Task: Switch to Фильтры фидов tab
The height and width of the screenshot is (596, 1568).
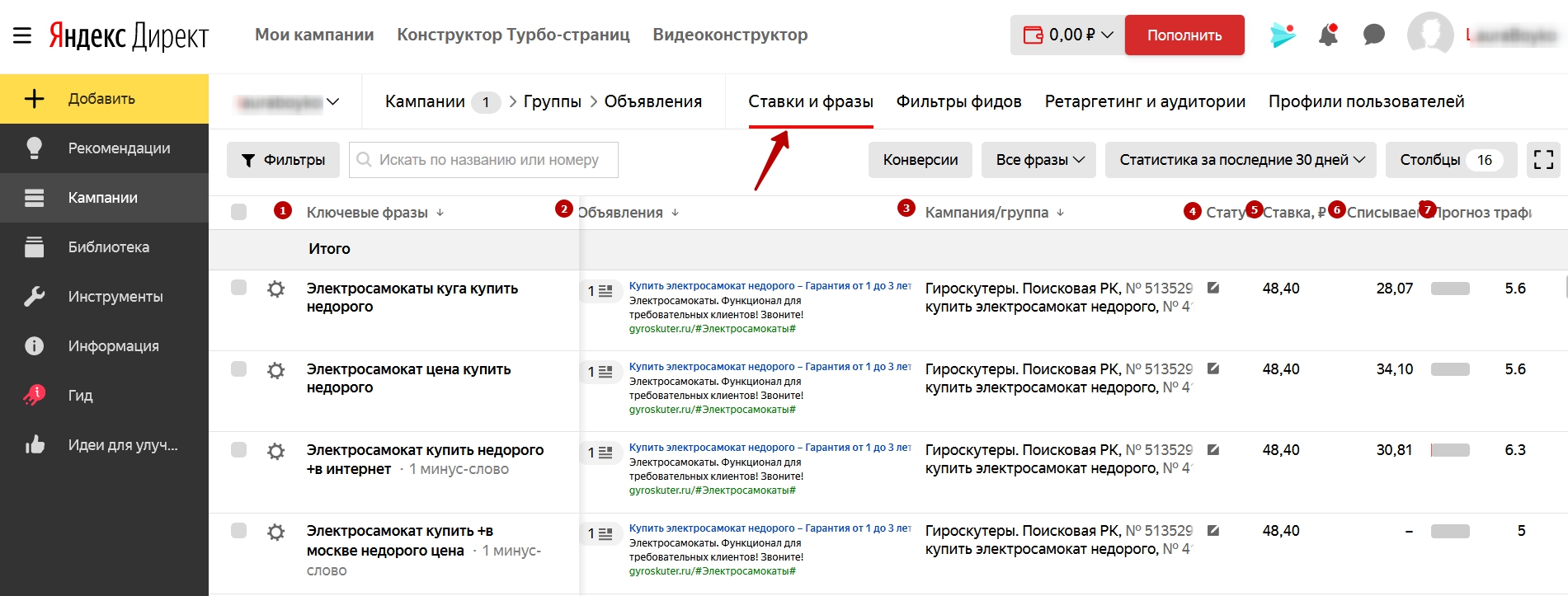Action: (959, 101)
